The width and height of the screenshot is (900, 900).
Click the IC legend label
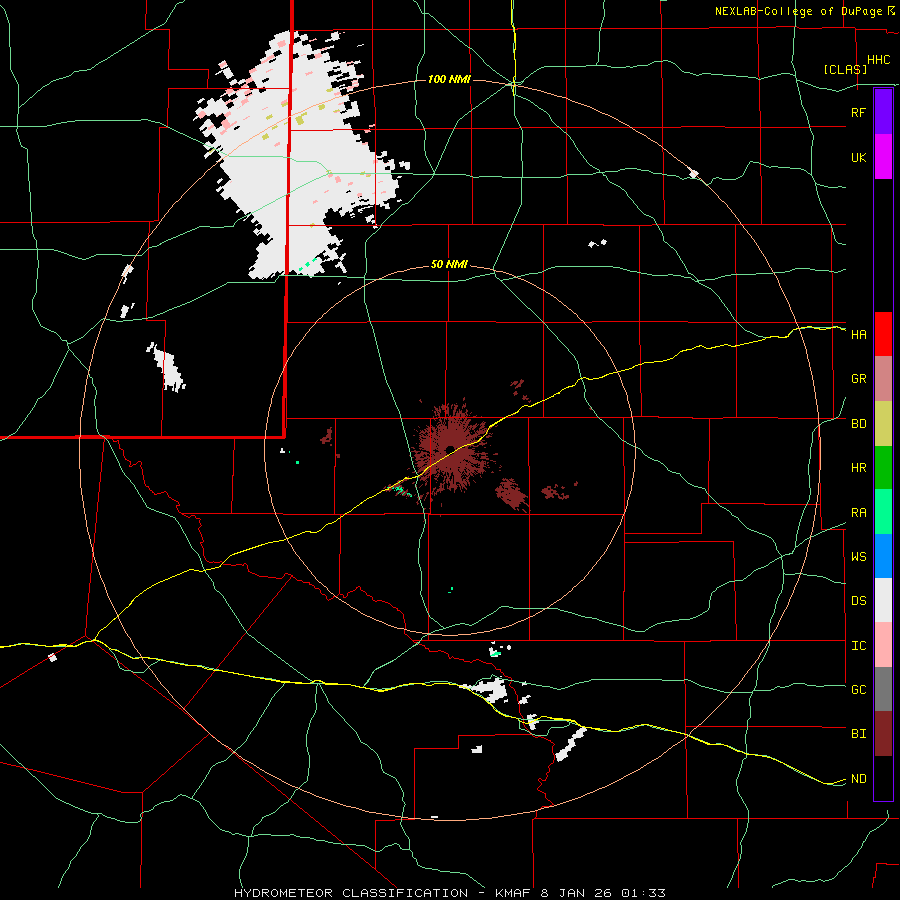tap(859, 646)
